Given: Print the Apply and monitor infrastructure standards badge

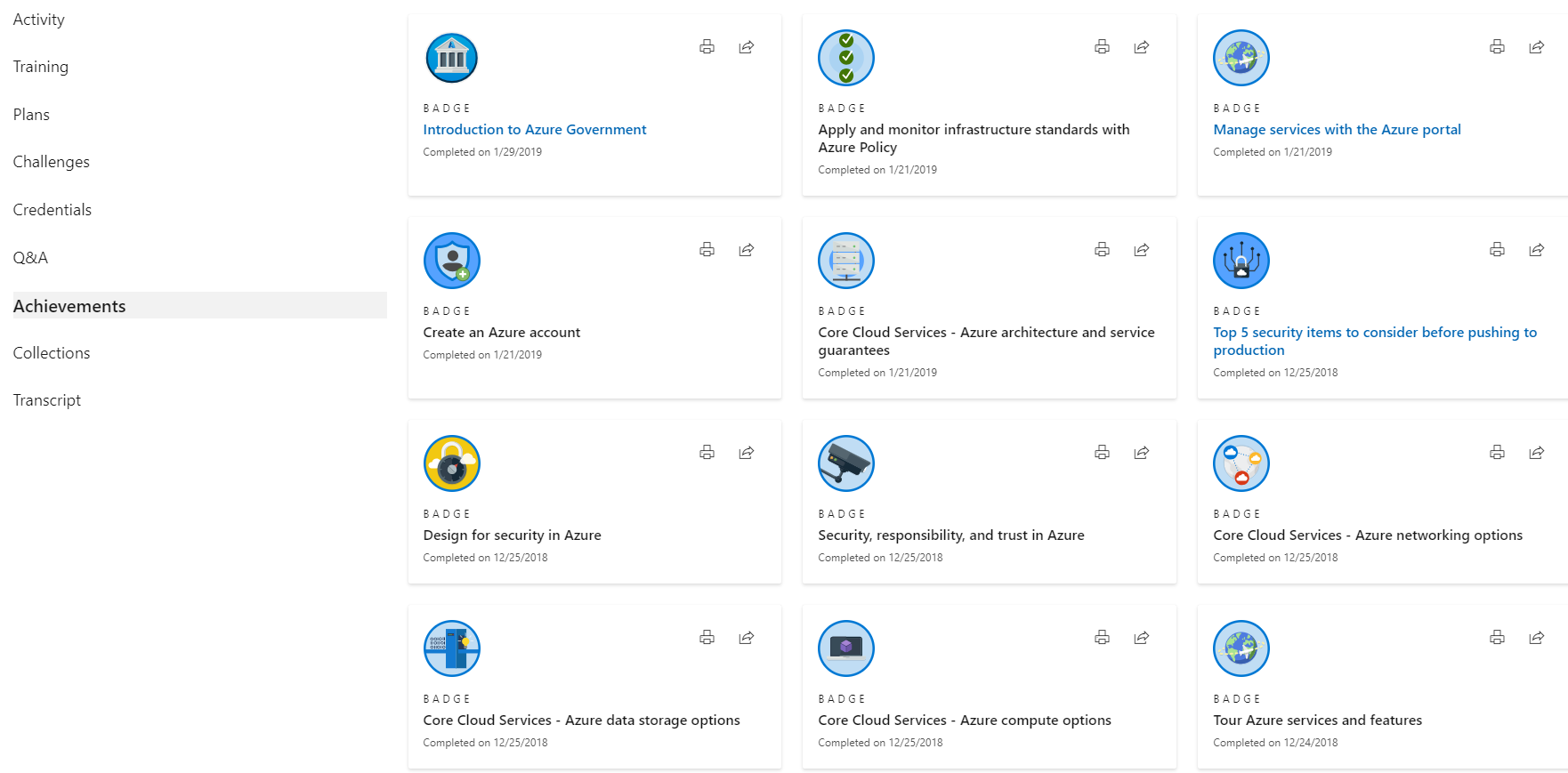Looking at the screenshot, I should pos(1102,47).
